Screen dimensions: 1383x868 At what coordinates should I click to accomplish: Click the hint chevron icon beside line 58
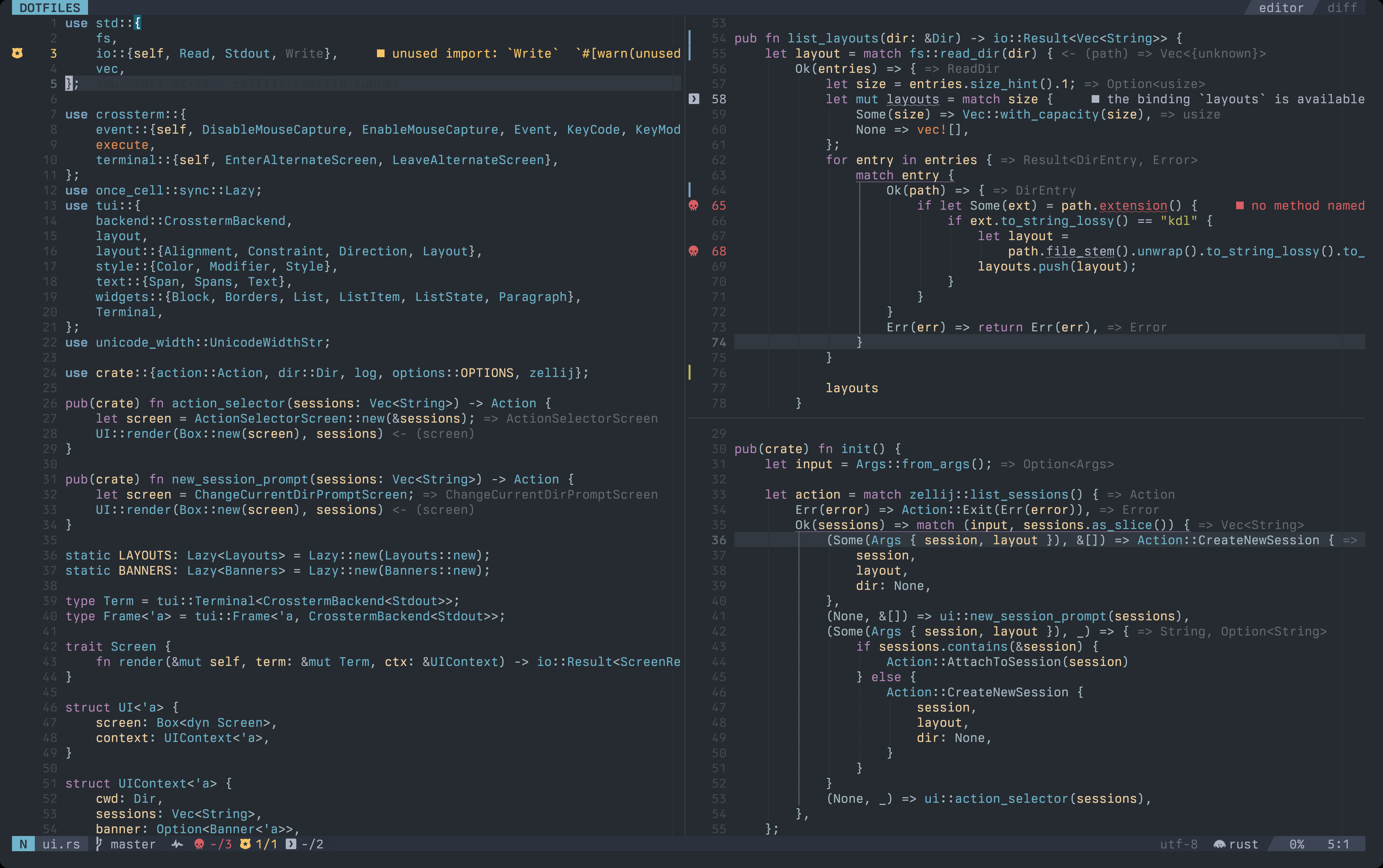694,99
